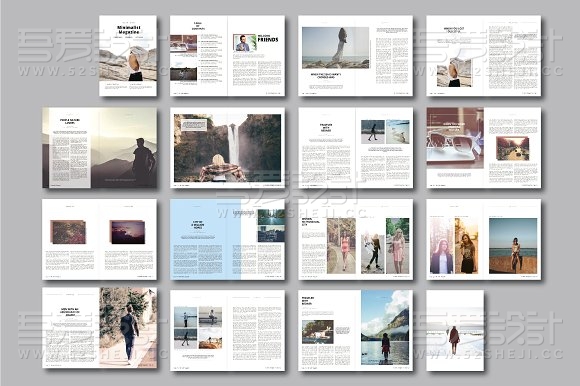Click the back cover single page
Viewport: 580px width, 386px height.
tap(455, 331)
